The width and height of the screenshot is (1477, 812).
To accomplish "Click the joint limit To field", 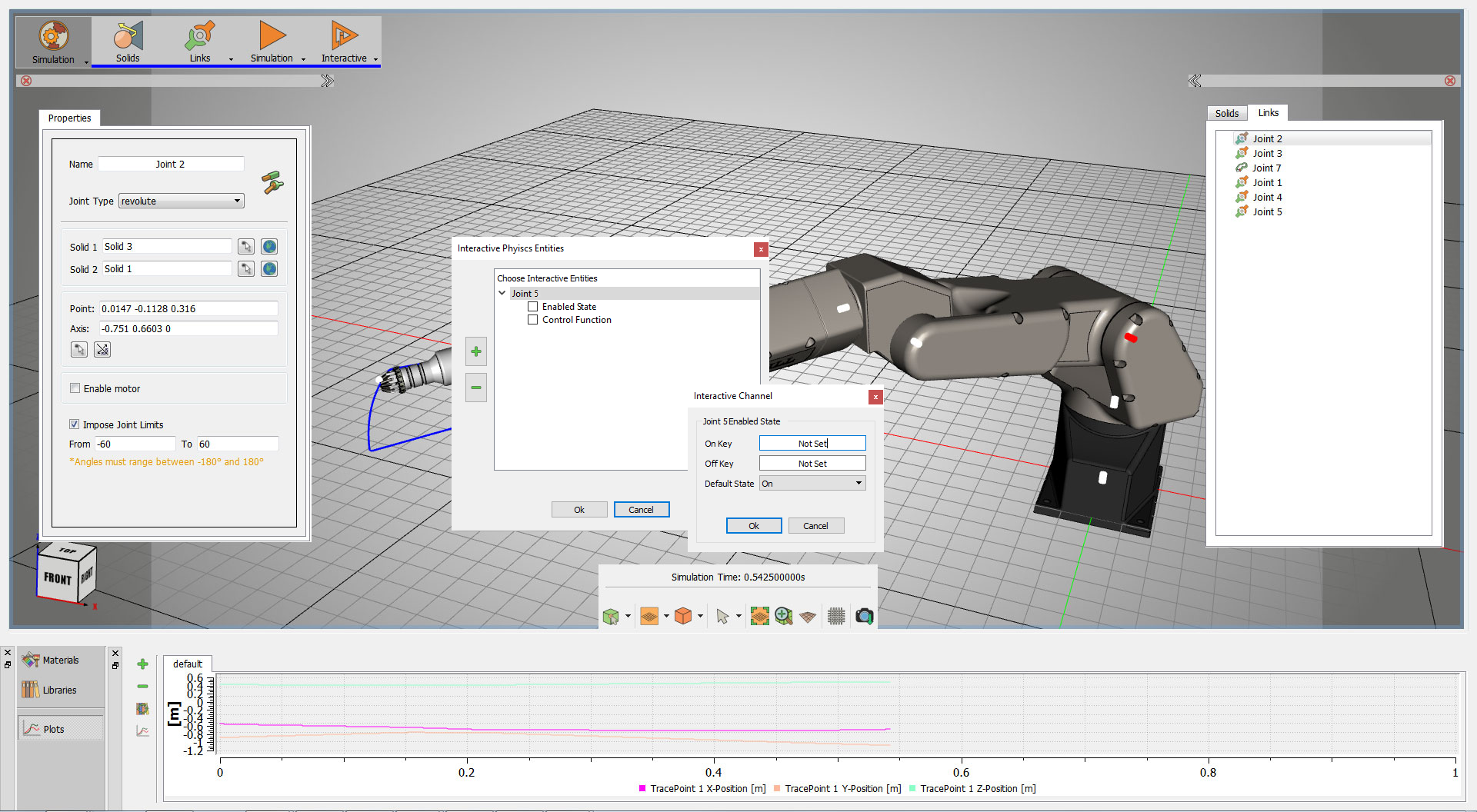I will coord(238,444).
